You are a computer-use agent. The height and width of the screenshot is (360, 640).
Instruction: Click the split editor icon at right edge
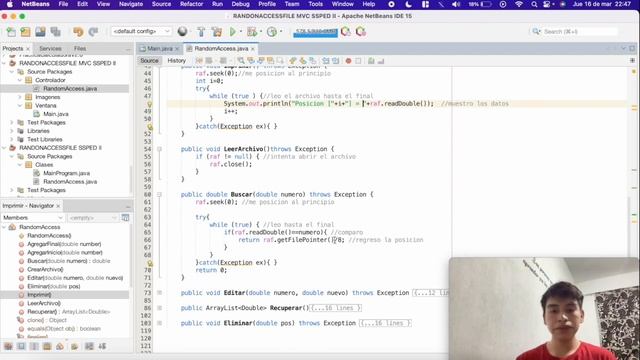[632, 60]
